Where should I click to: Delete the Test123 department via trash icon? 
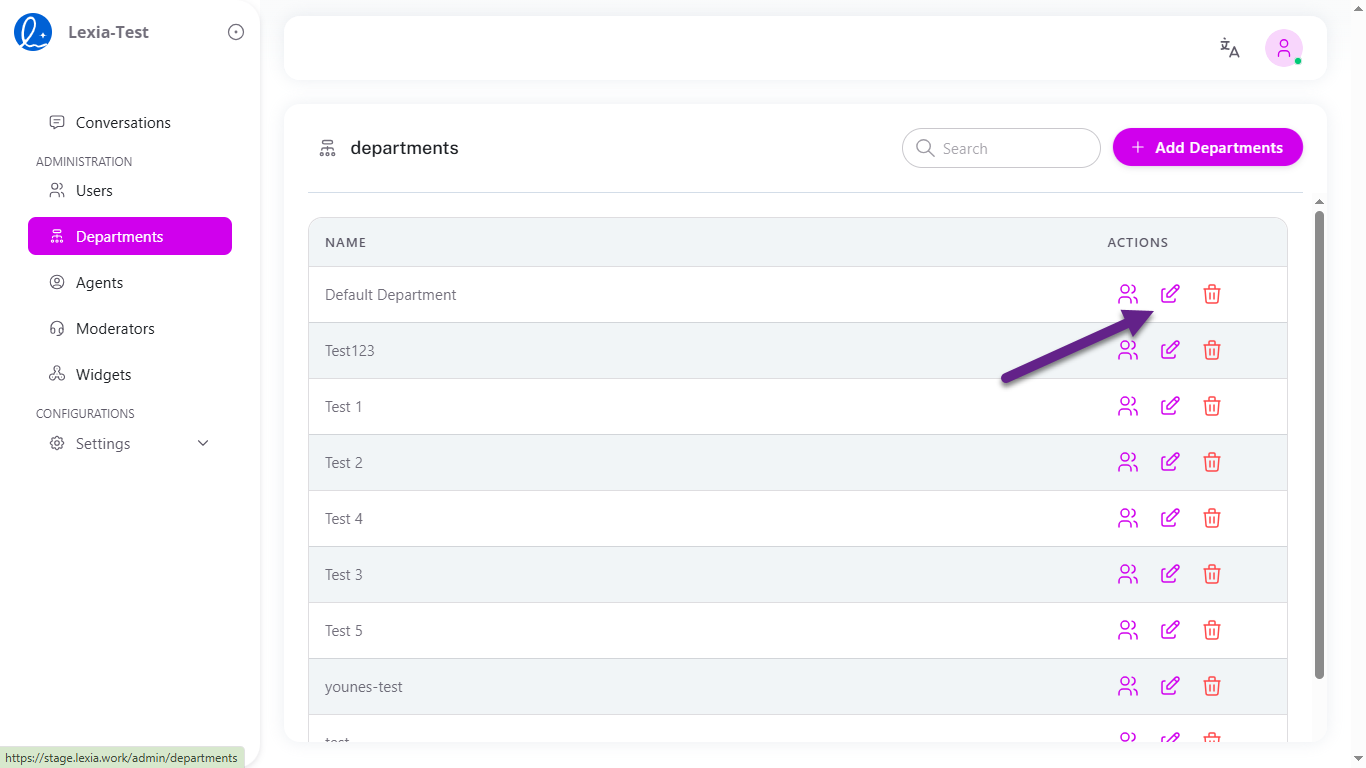tap(1212, 350)
